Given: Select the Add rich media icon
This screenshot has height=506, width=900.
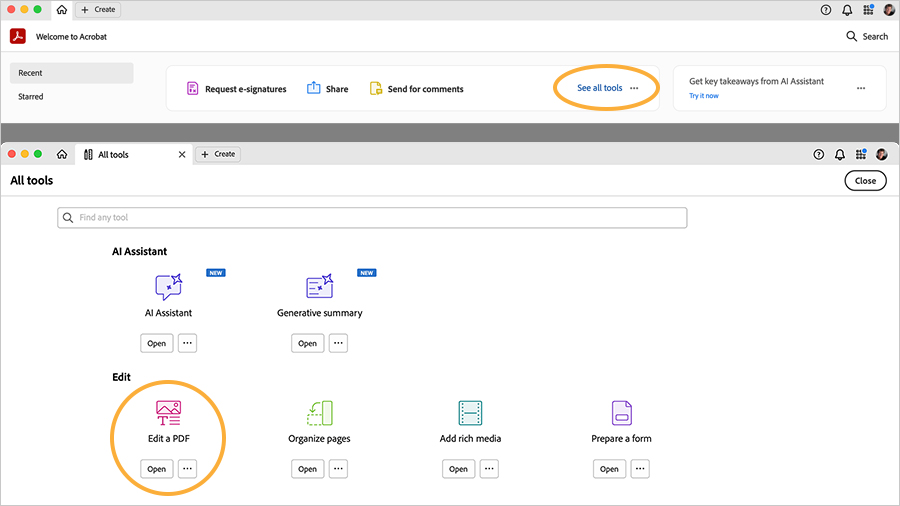Looking at the screenshot, I should click(x=470, y=413).
